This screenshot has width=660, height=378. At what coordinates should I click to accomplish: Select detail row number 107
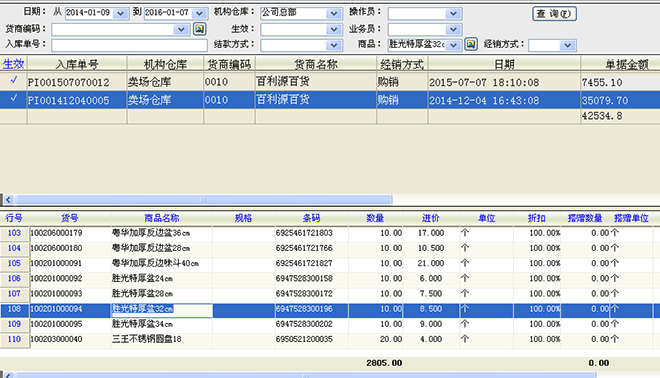(x=14, y=293)
